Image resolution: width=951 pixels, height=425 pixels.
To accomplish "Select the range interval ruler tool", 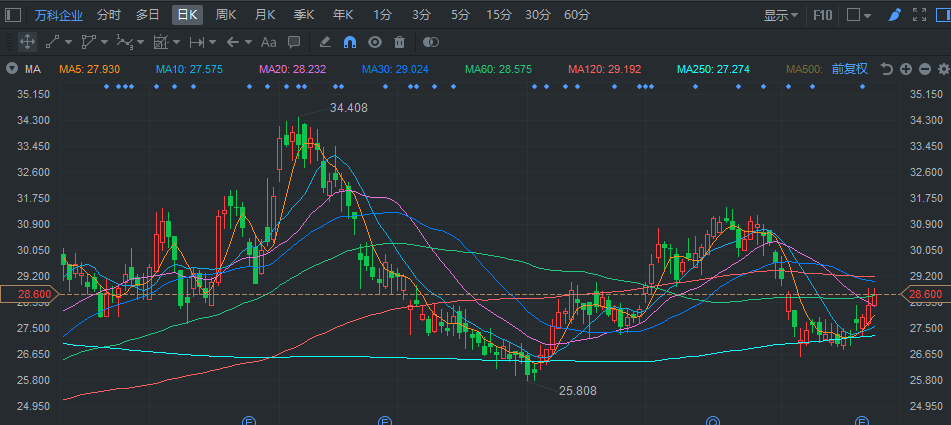I will click(x=197, y=42).
